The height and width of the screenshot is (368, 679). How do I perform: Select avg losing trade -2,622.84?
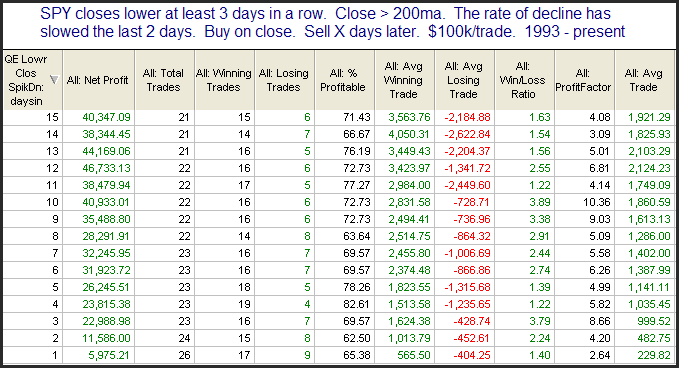(x=468, y=134)
